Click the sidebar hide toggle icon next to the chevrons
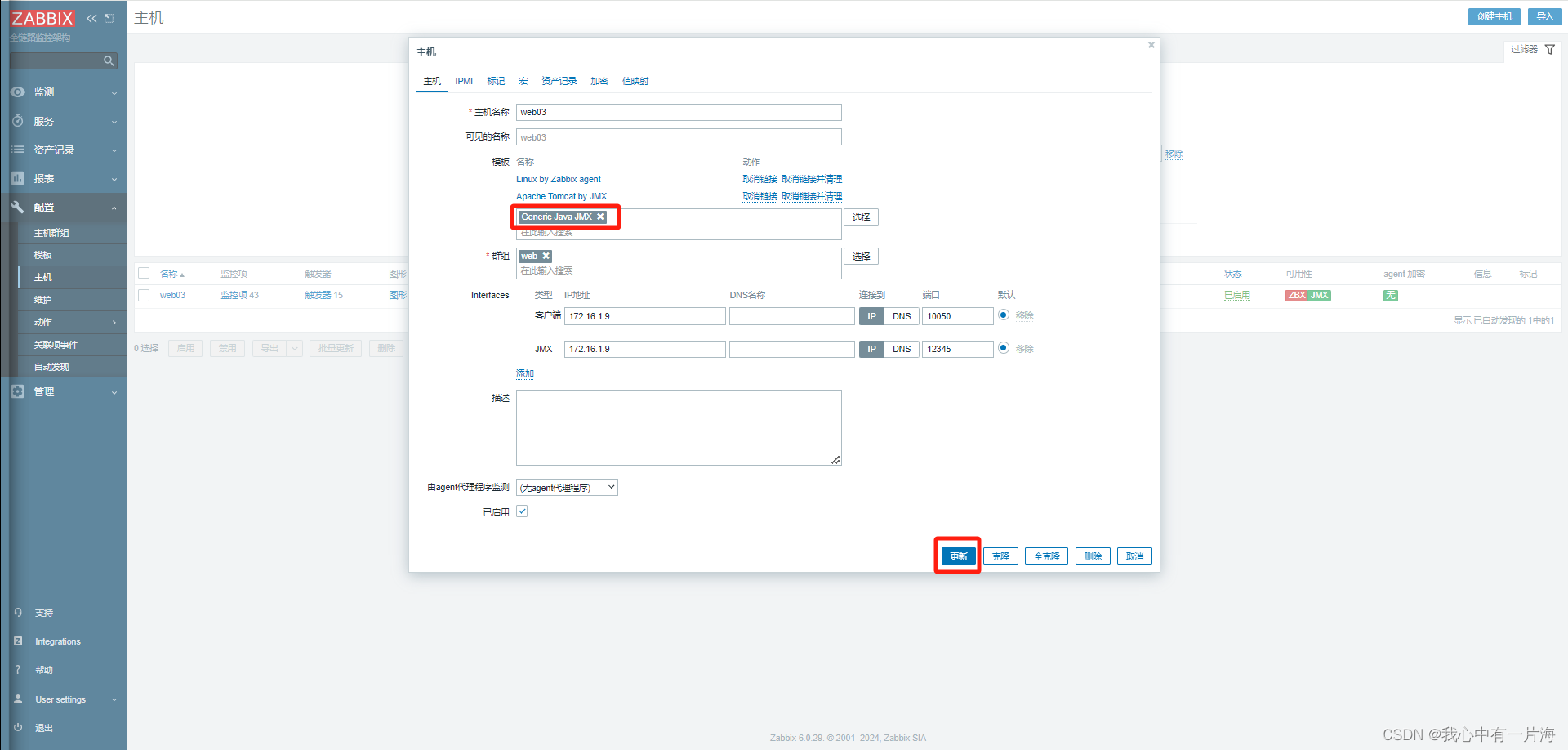The height and width of the screenshot is (750, 1568). 109,18
